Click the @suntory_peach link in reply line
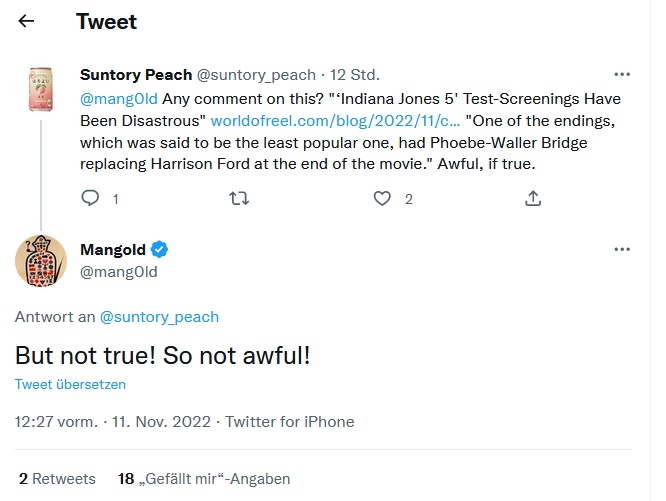 point(159,317)
